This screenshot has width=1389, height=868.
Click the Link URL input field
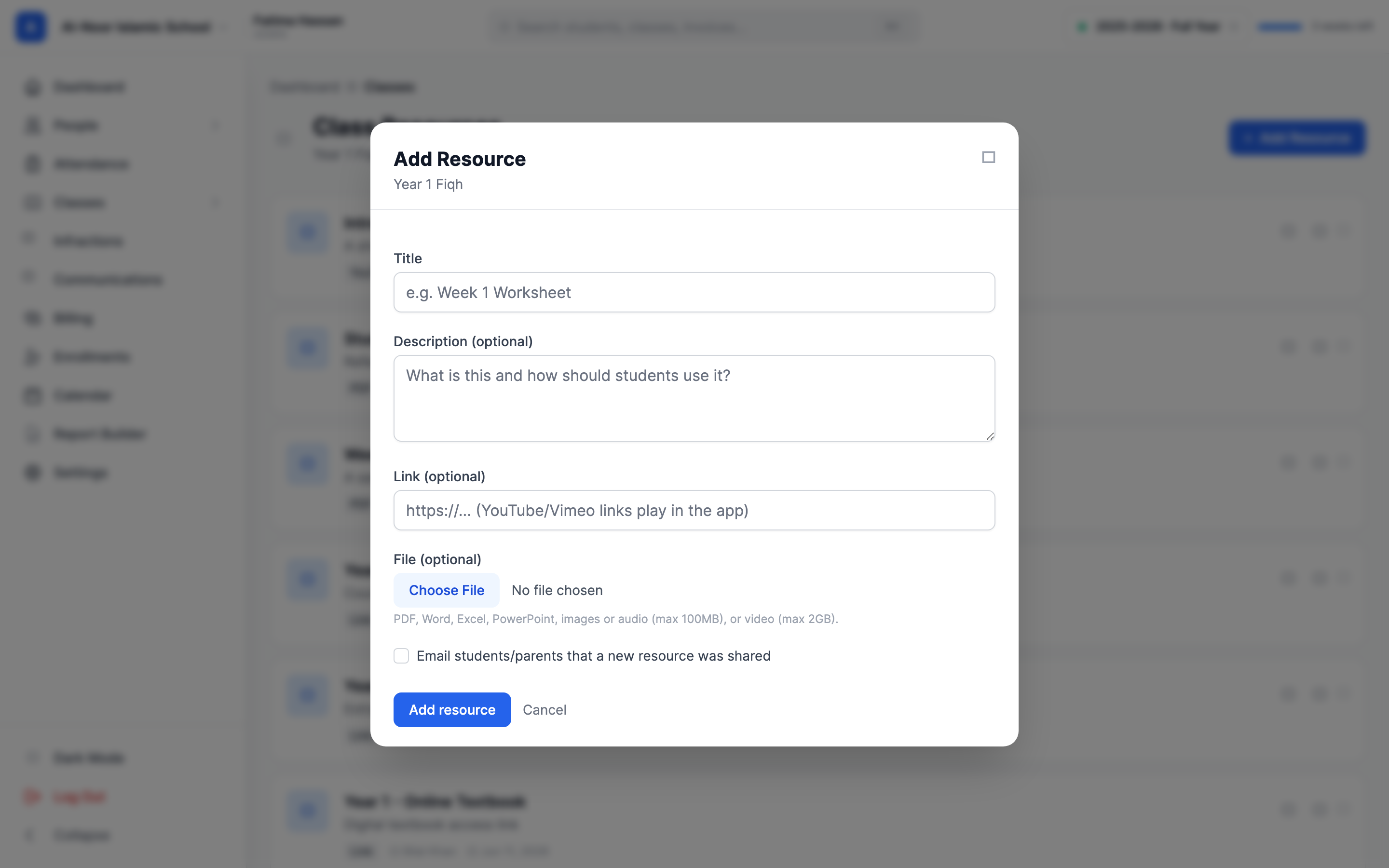[x=694, y=510]
